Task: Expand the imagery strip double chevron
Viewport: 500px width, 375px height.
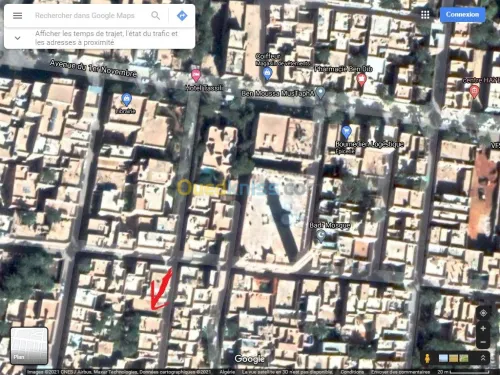Action: click(483, 358)
